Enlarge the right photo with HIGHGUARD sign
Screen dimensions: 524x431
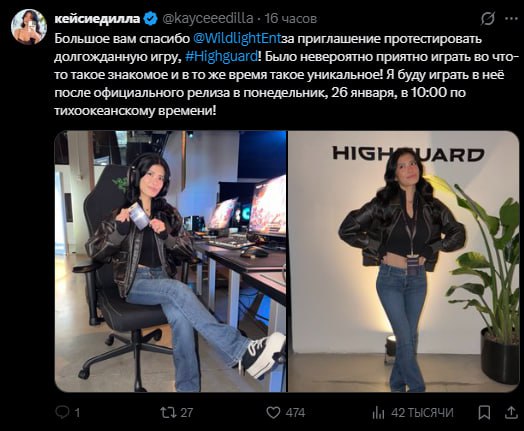click(x=404, y=261)
